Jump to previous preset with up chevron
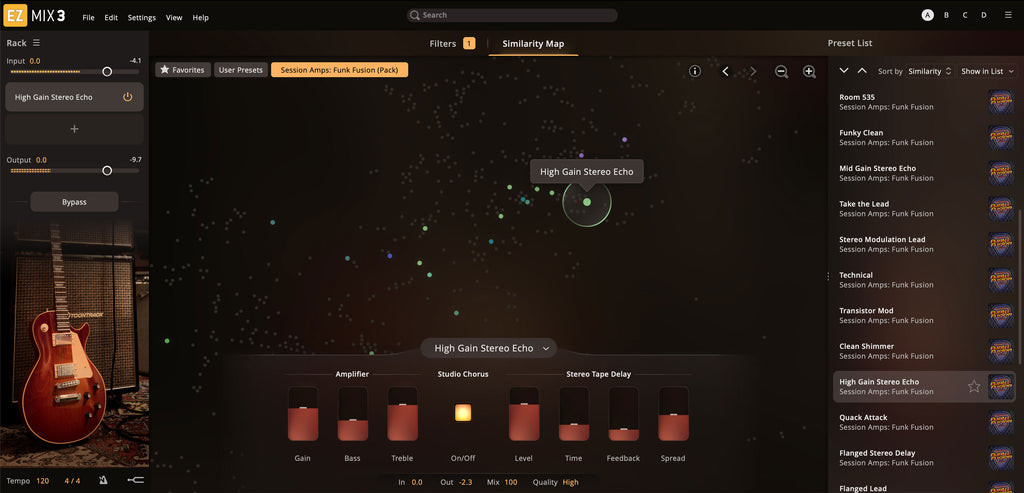Image resolution: width=1024 pixels, height=493 pixels. tap(862, 71)
